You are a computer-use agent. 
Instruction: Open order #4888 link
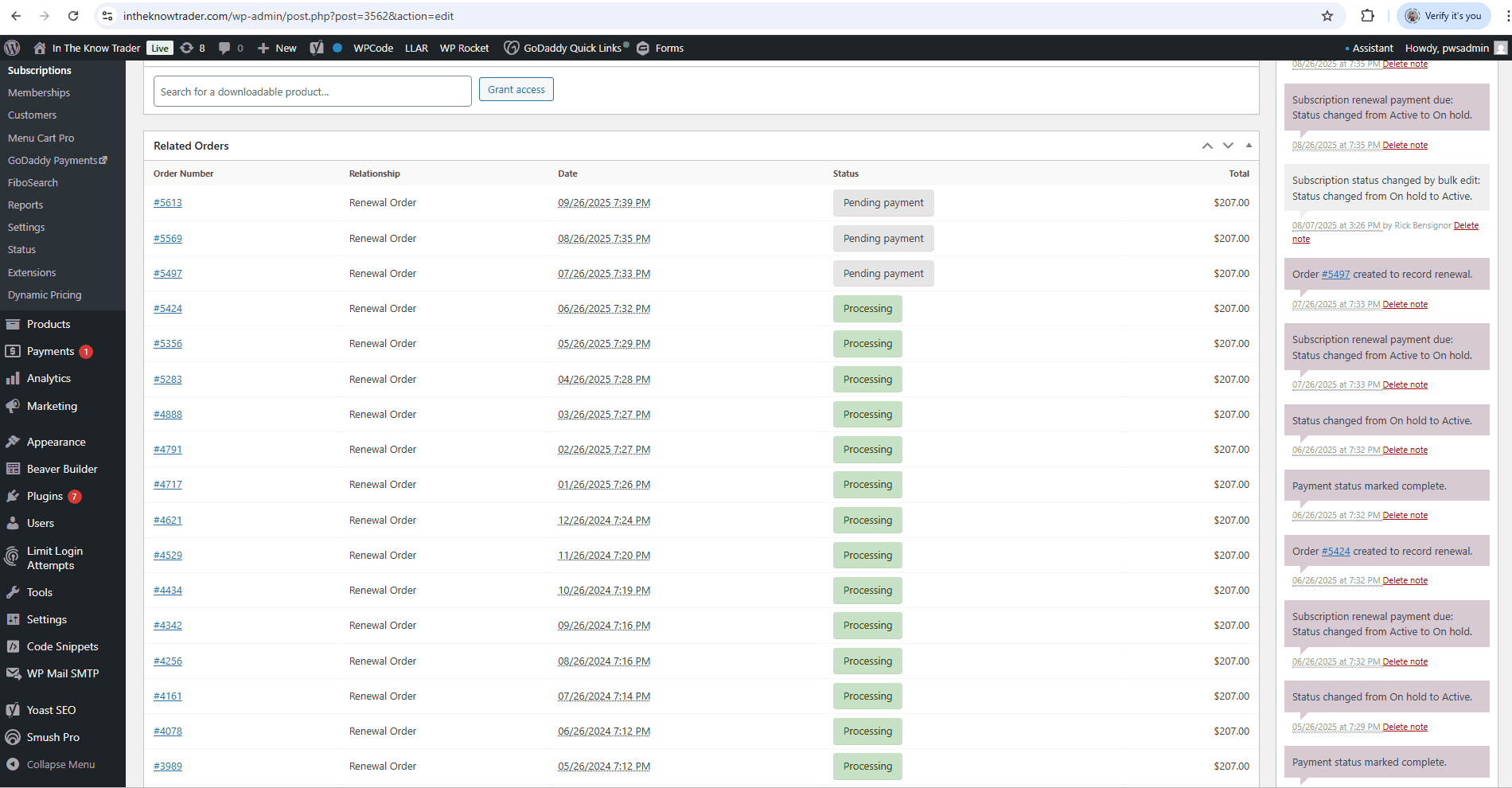168,414
